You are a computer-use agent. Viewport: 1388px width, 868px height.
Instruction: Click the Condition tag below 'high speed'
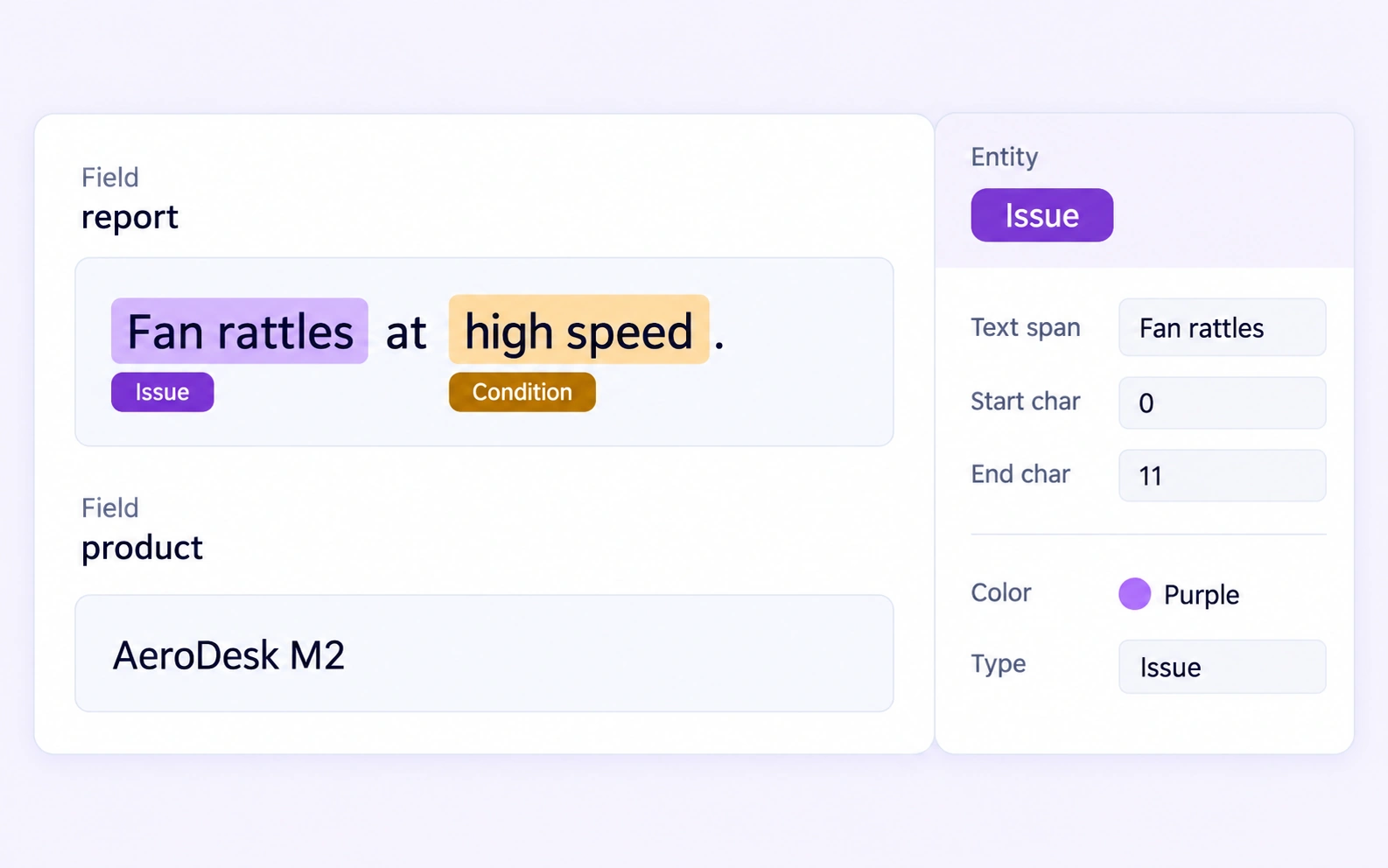tap(522, 392)
